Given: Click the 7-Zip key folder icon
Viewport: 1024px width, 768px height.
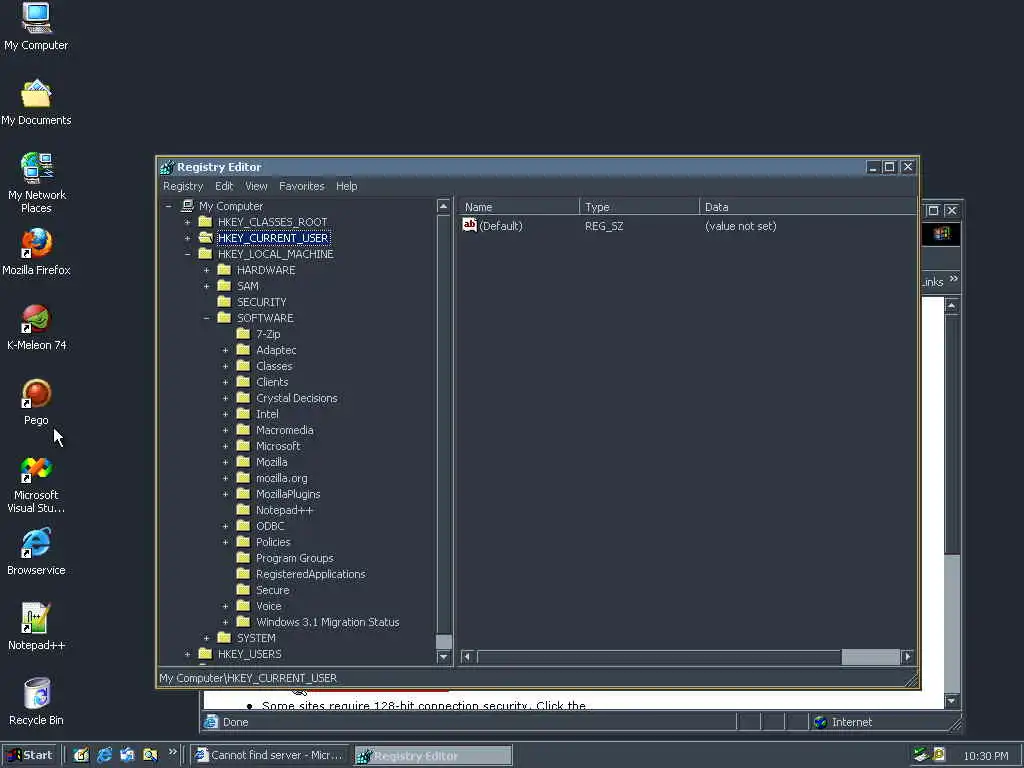Looking at the screenshot, I should pyautogui.click(x=243, y=334).
